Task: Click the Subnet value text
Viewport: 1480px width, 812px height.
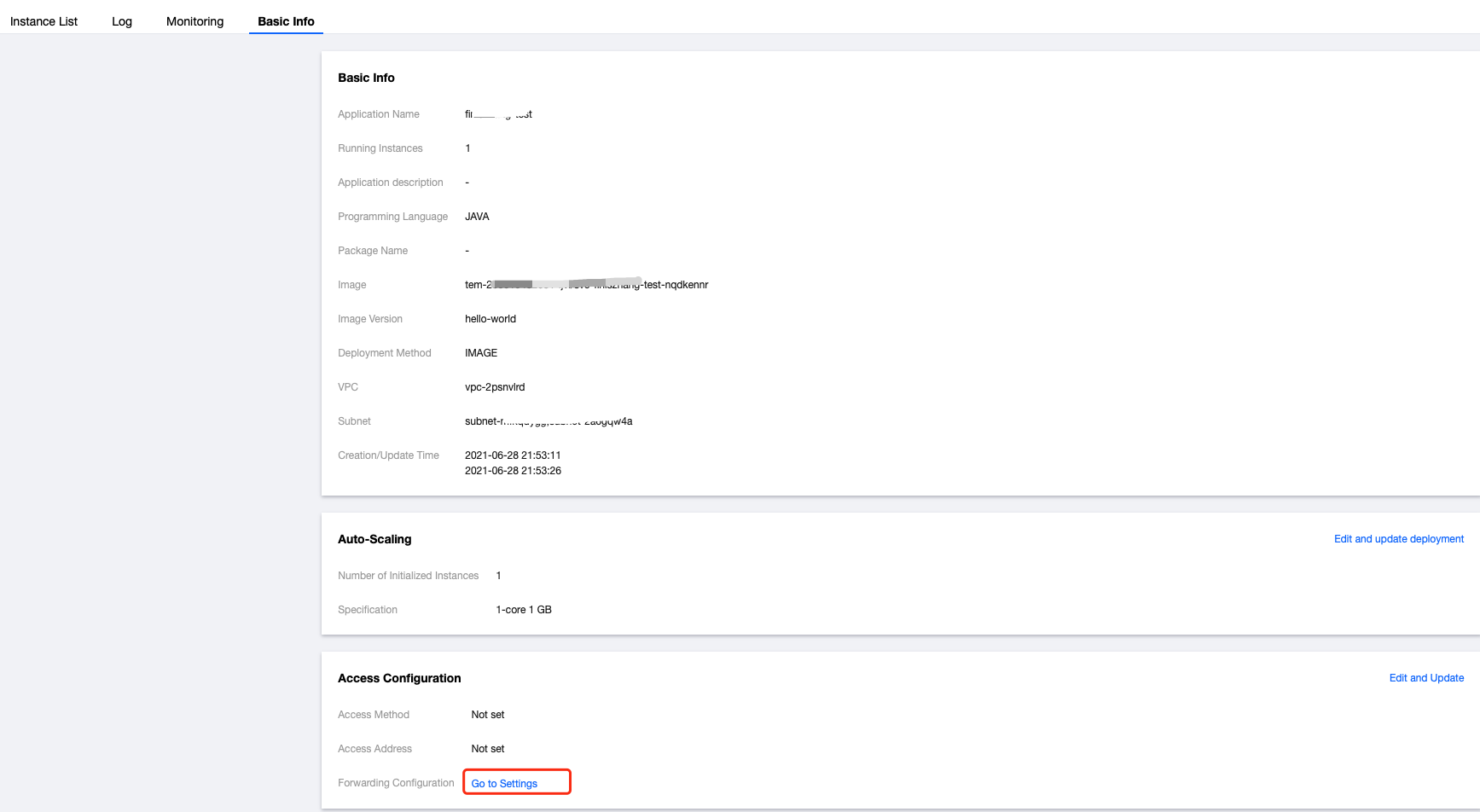Action: (548, 421)
